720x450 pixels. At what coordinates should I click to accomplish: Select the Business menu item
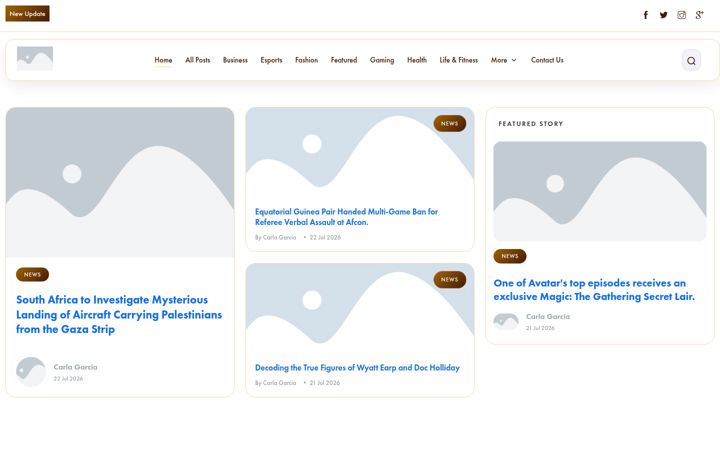click(x=235, y=60)
